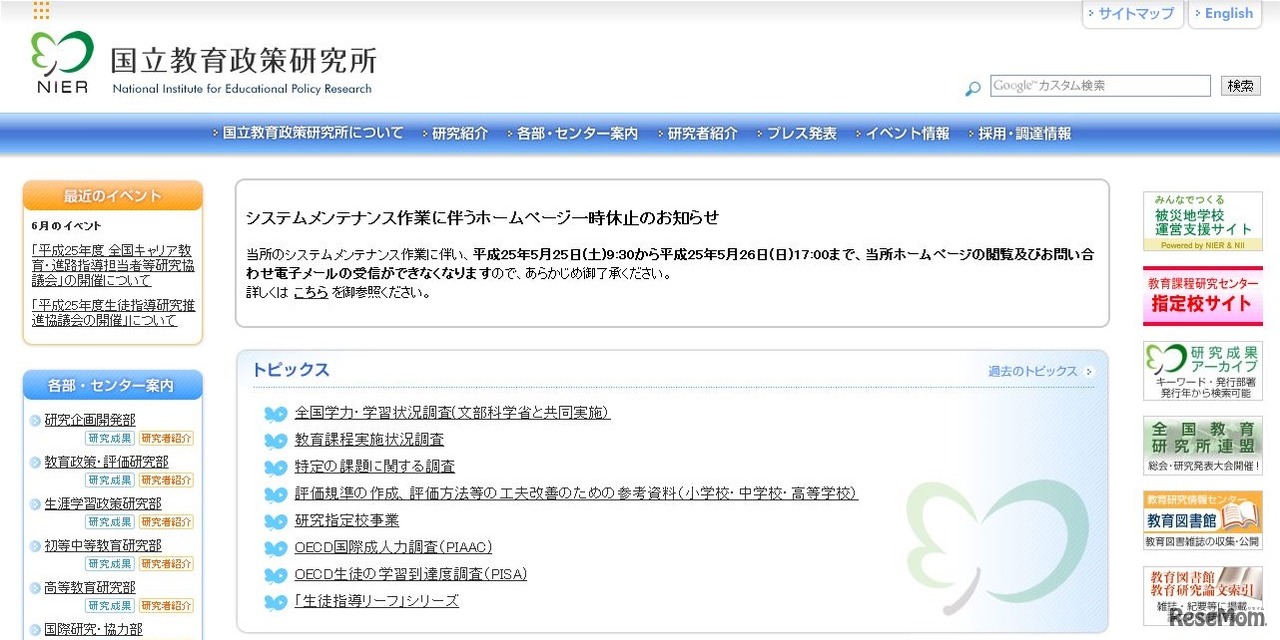Click 研究者紹介 badge under 研究企画開発部
1280x640 pixels.
(x=166, y=438)
